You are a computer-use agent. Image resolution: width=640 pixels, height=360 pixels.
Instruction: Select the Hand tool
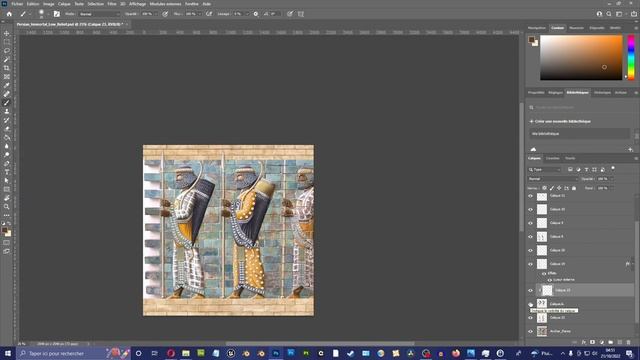pos(7,198)
